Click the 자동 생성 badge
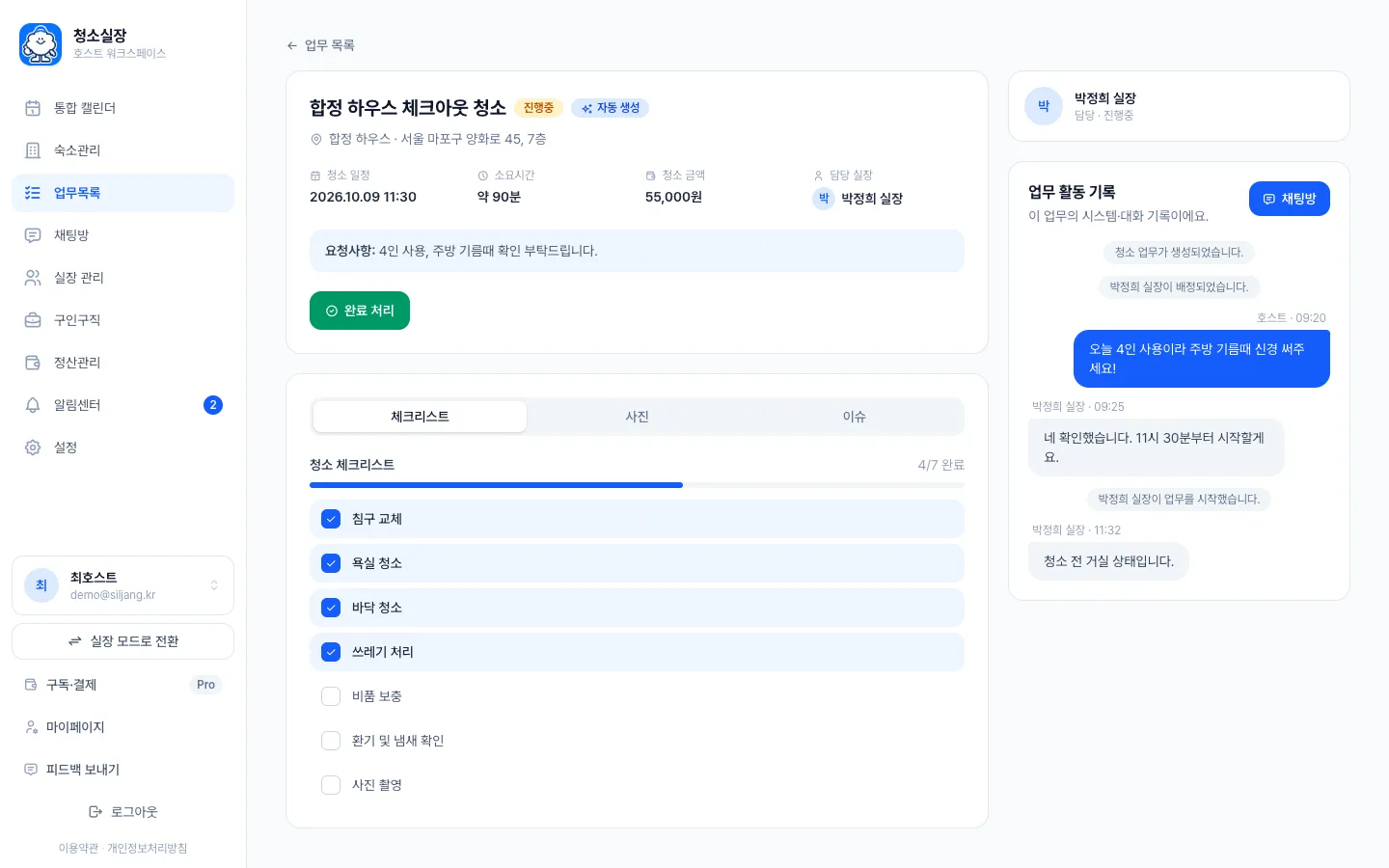The height and width of the screenshot is (868, 1389). coord(610,108)
